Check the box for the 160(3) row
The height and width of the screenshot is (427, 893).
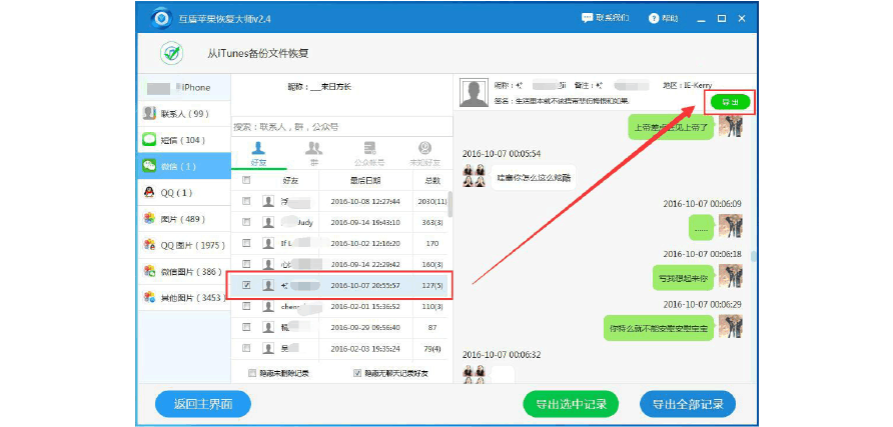click(x=246, y=264)
